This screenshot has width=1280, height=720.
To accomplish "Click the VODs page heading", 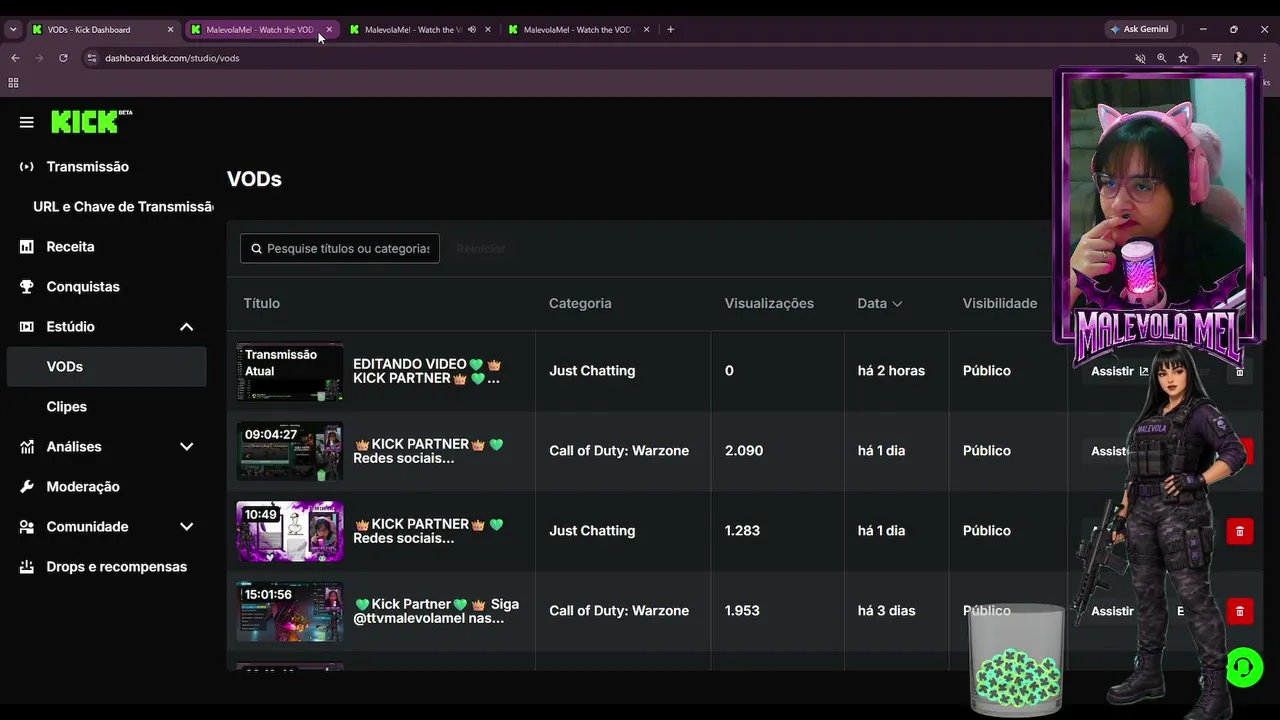I will pos(254,179).
